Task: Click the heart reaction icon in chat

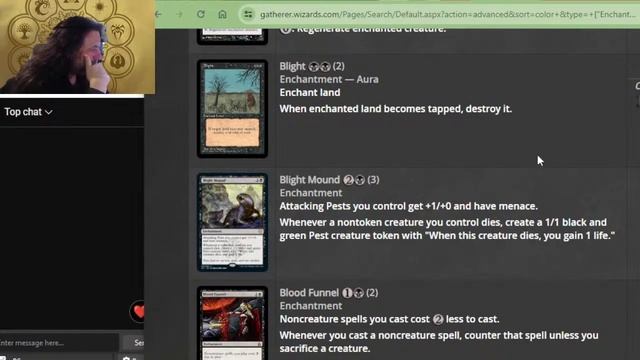Action: click(138, 312)
